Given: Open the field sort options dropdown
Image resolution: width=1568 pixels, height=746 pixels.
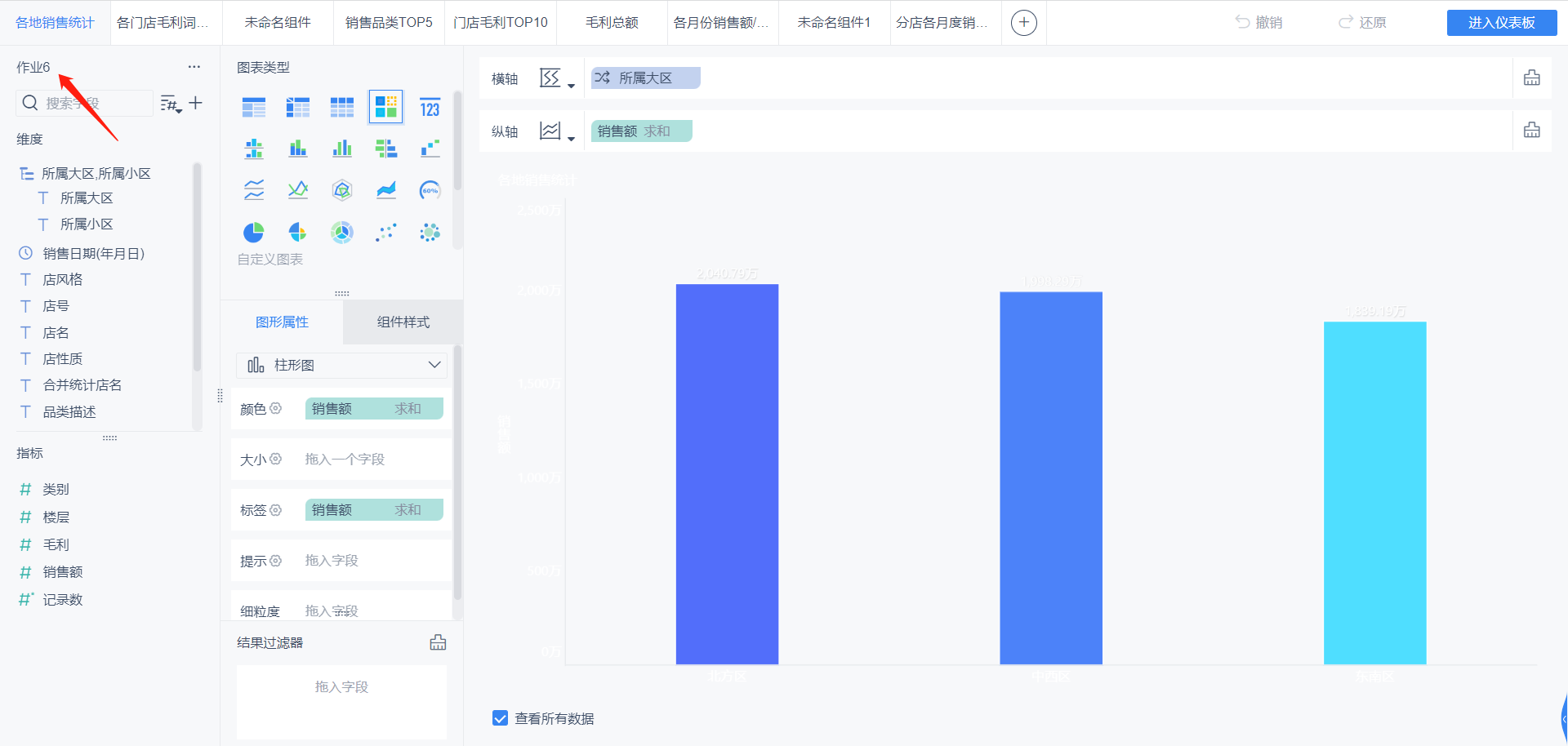Looking at the screenshot, I should (171, 104).
